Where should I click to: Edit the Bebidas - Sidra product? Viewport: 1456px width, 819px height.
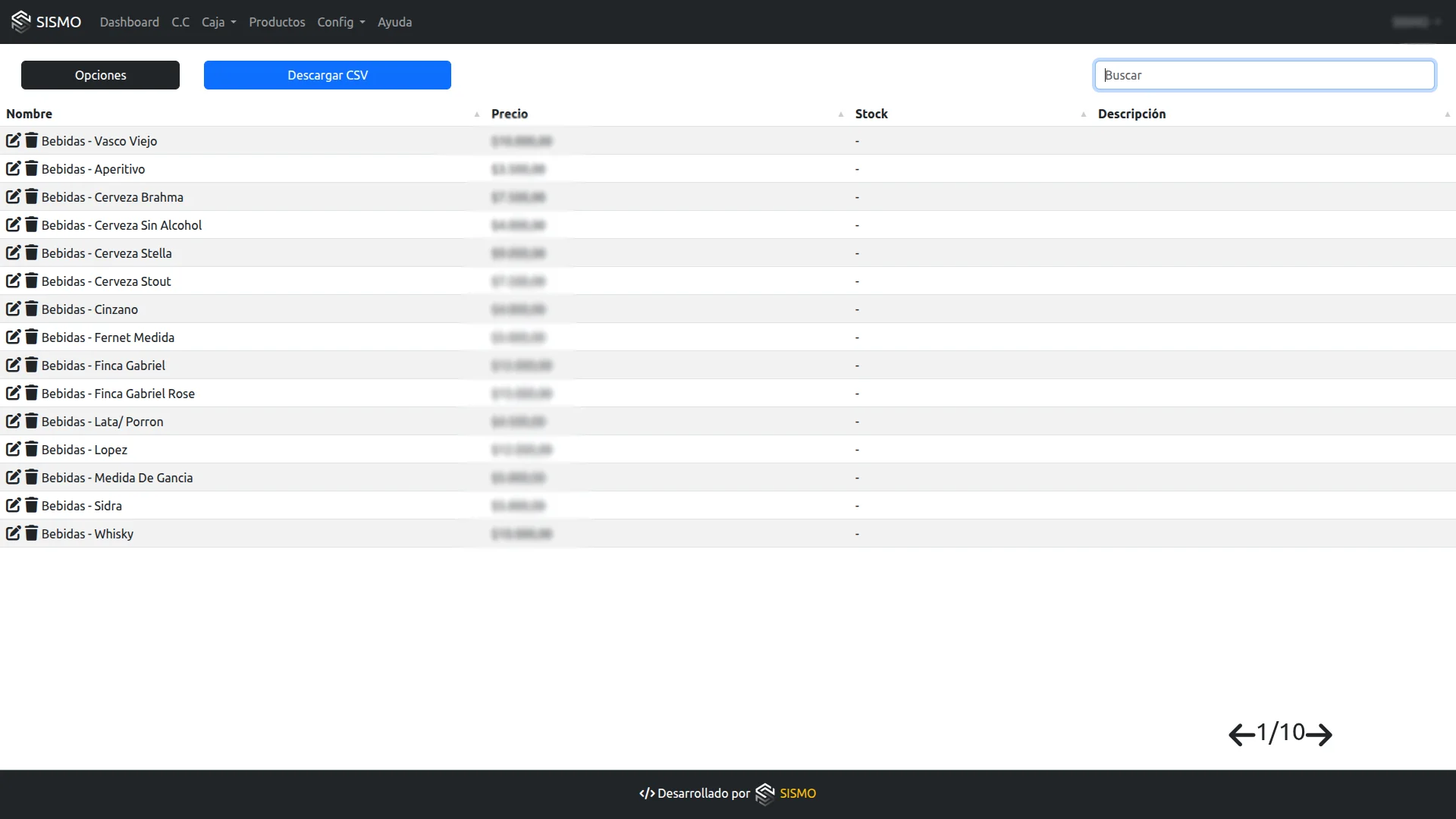(13, 505)
